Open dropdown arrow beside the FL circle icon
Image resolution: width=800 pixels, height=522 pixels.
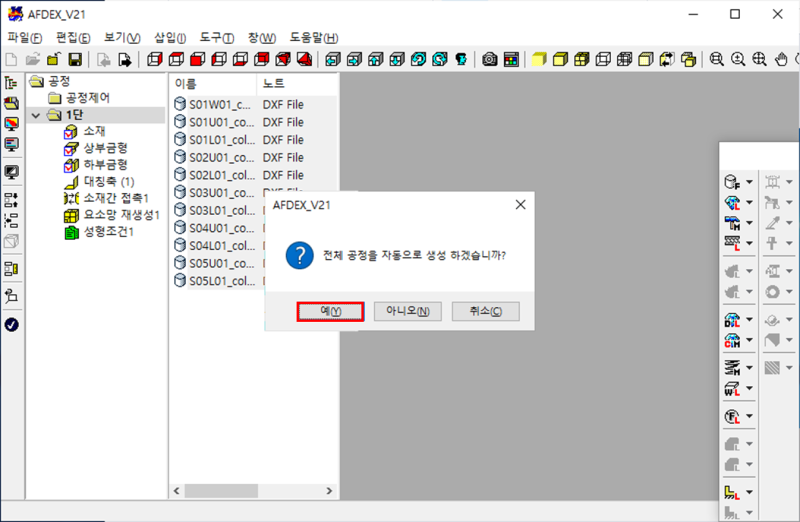click(749, 416)
